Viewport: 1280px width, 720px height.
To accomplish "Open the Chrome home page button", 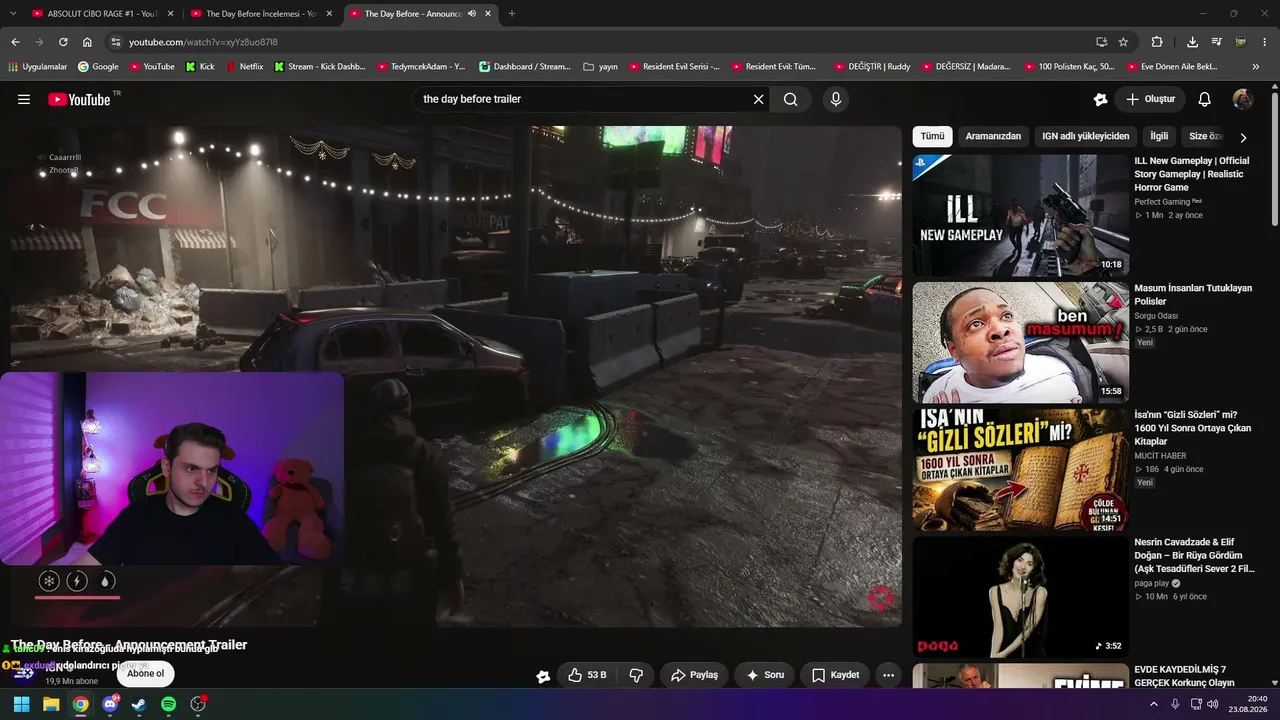I will coord(87,42).
